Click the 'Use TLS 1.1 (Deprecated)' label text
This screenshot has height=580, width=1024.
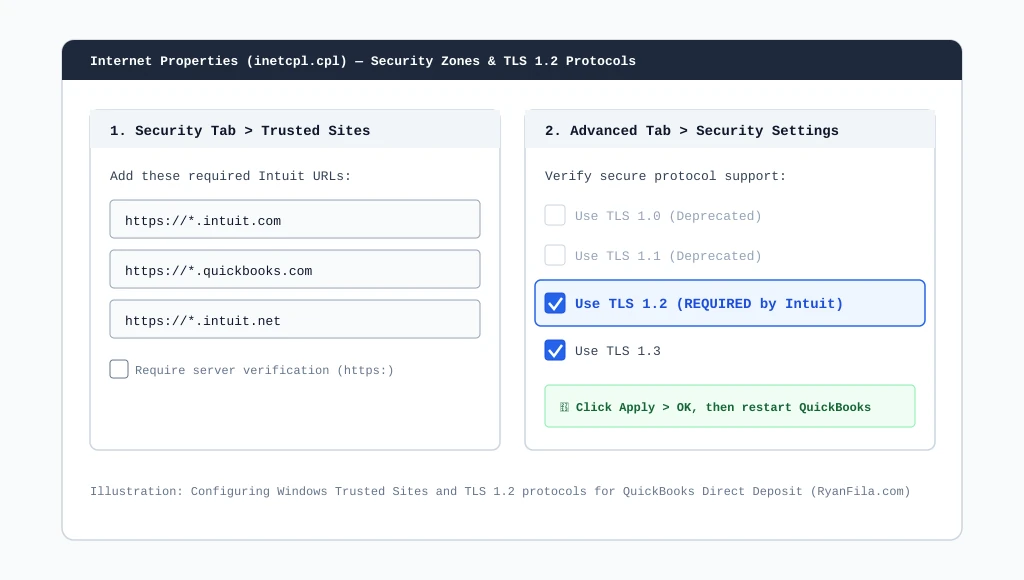(x=668, y=256)
